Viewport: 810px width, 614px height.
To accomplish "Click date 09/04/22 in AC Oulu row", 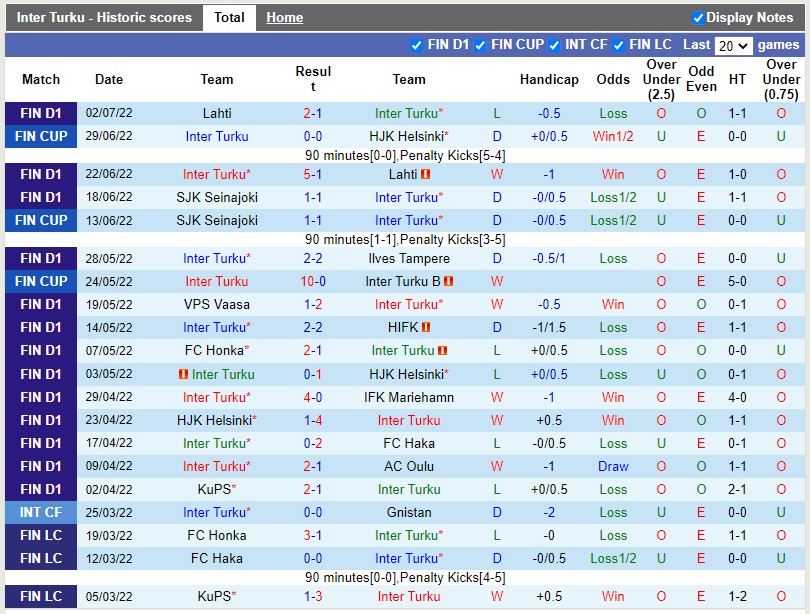I will [109, 466].
